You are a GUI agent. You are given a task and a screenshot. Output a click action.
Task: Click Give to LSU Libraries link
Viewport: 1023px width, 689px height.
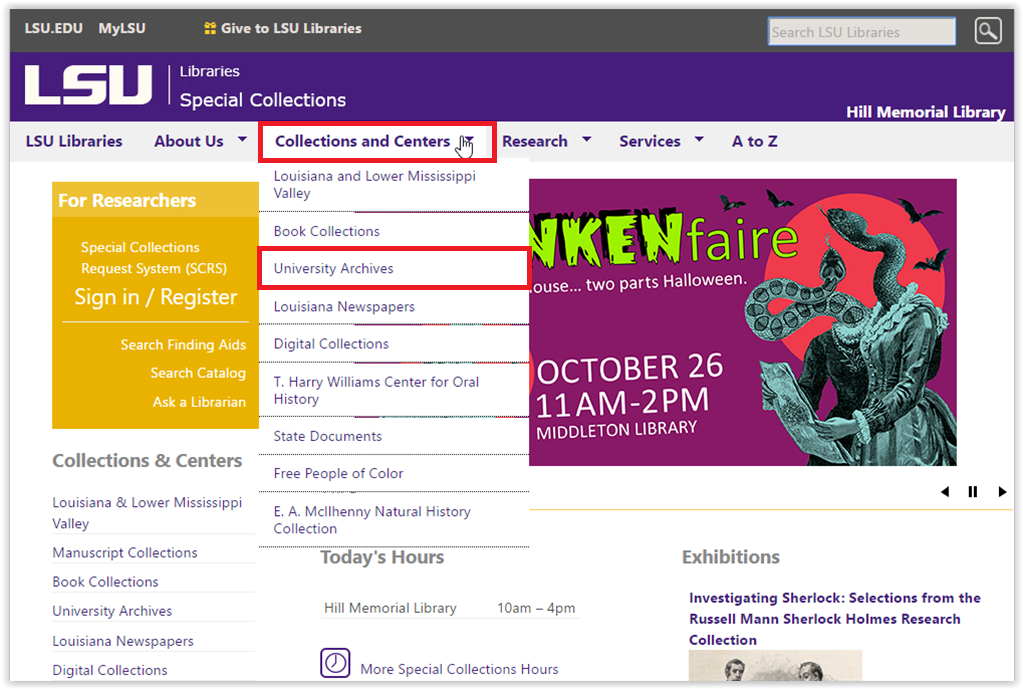291,28
